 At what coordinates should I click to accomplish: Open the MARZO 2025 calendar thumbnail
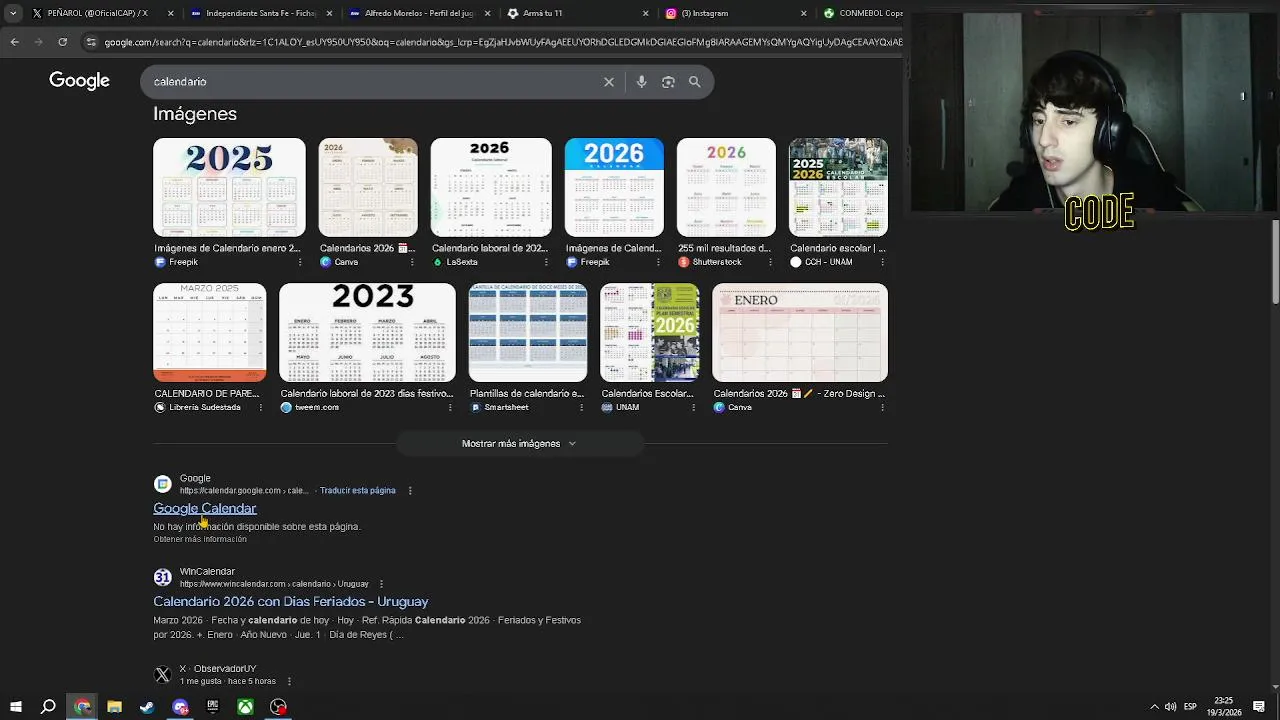point(210,332)
